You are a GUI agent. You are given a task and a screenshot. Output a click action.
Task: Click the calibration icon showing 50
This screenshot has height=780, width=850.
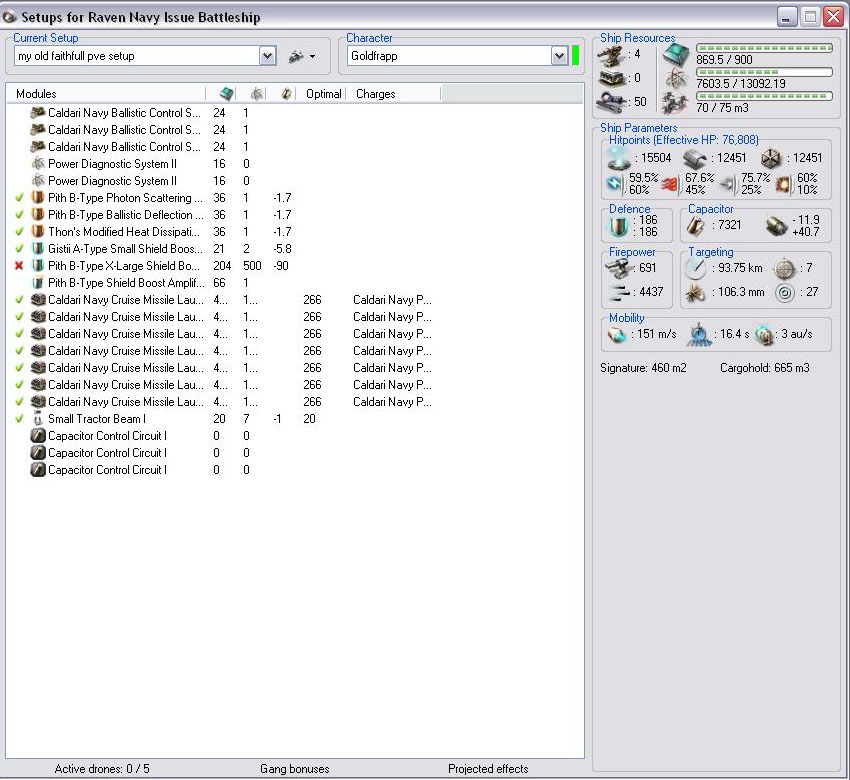tap(612, 101)
